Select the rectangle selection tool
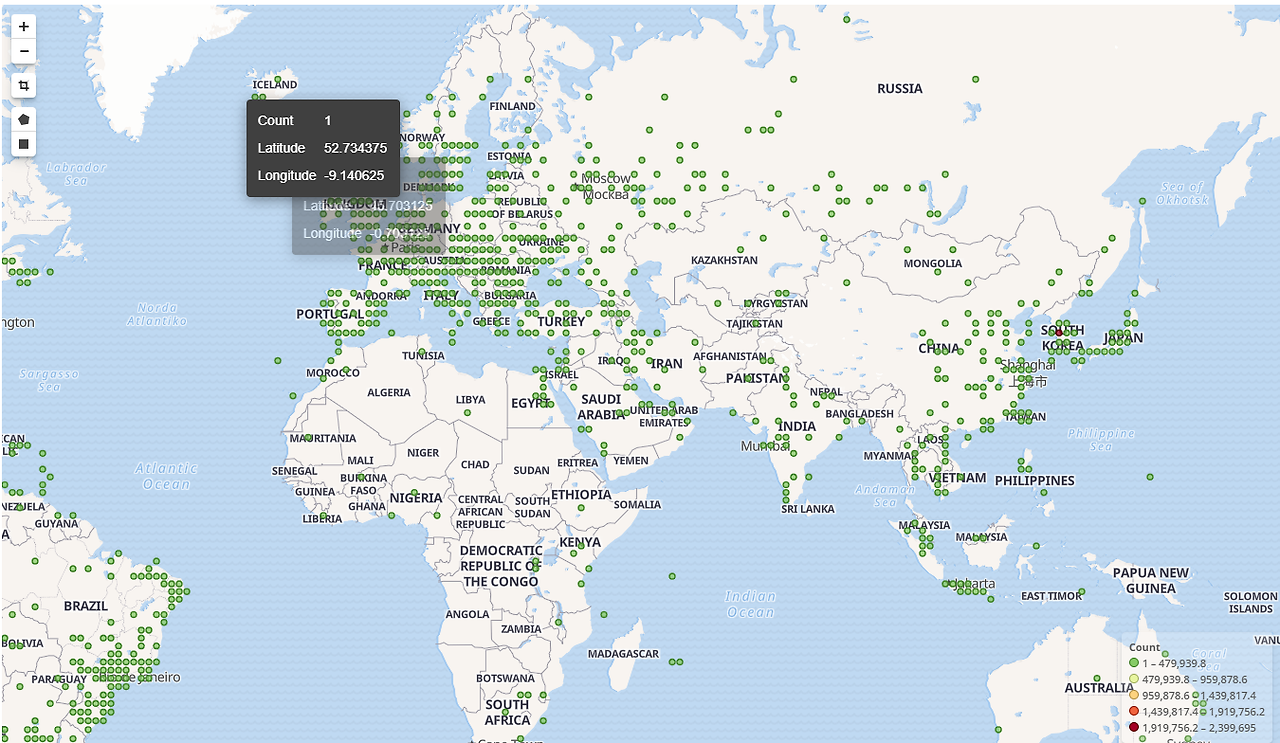The height and width of the screenshot is (743, 1280). pos(23,143)
